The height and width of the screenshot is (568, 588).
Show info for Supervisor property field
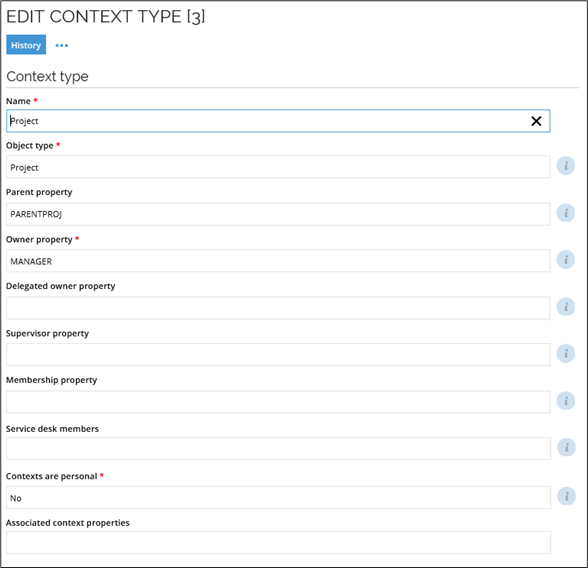(566, 354)
